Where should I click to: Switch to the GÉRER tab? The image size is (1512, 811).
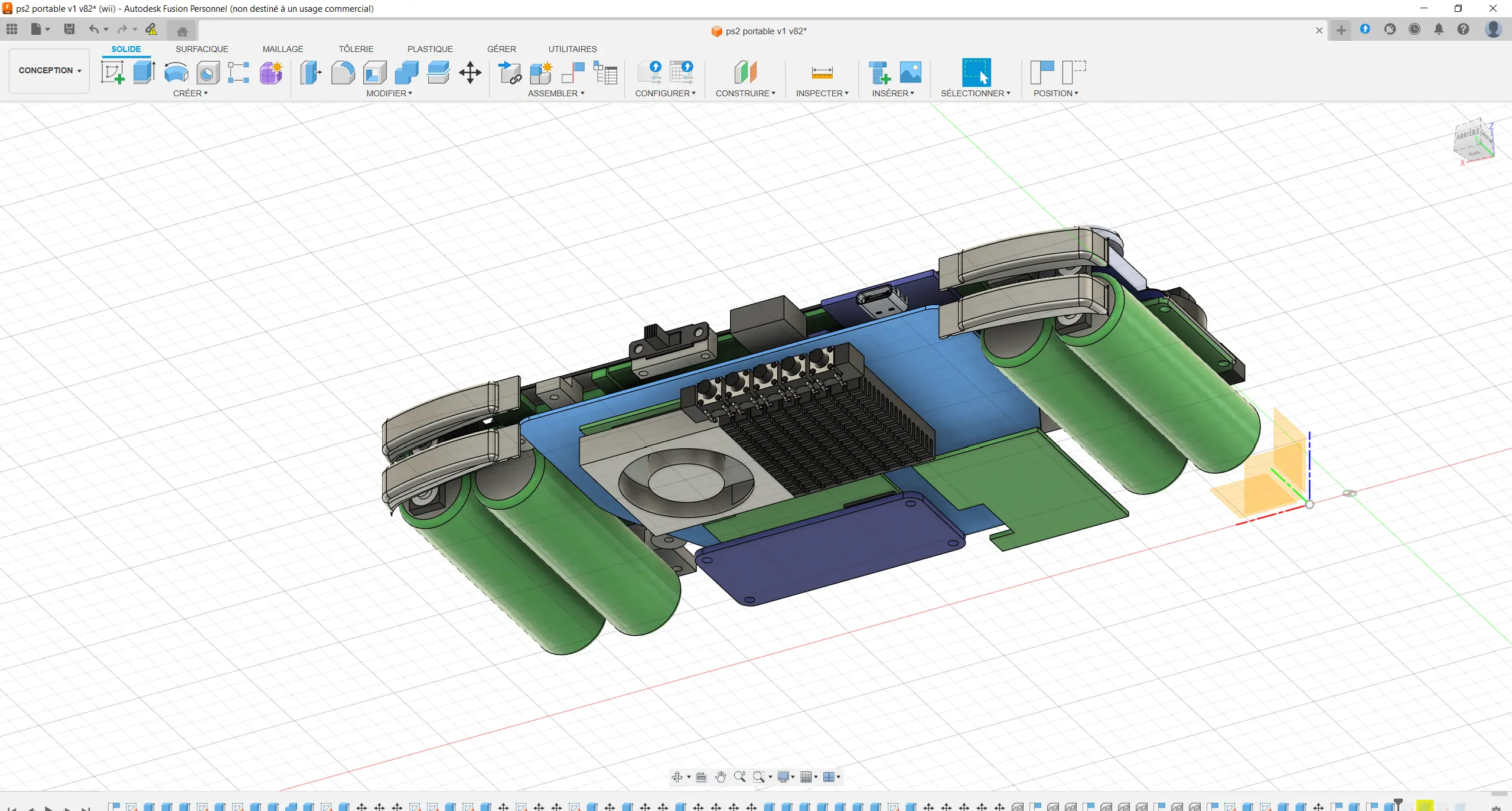point(501,49)
